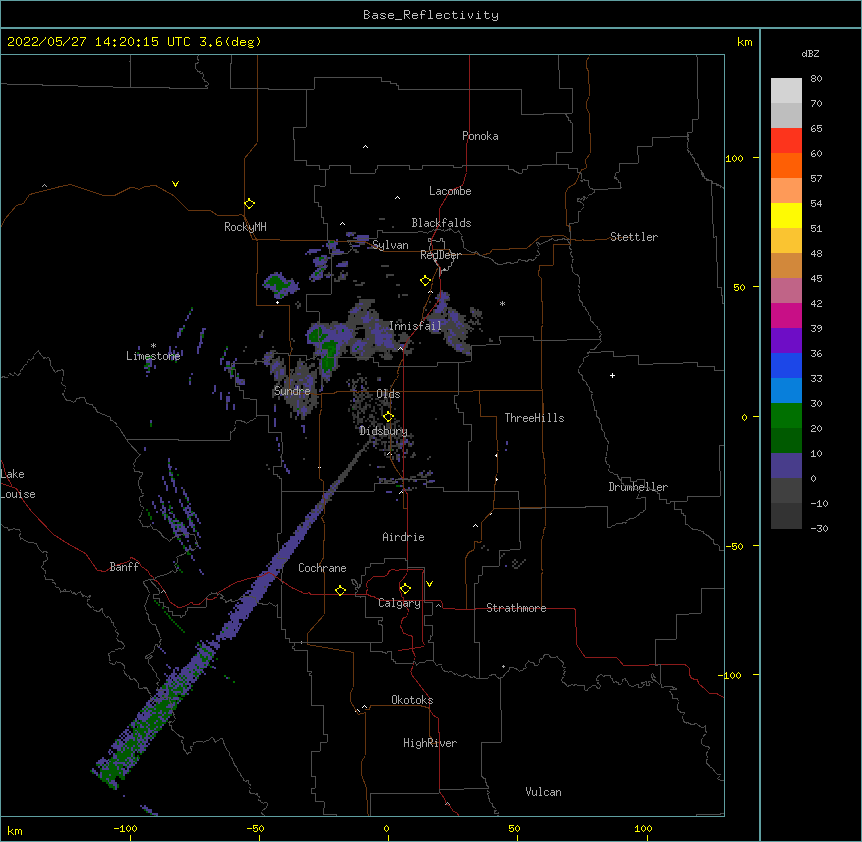Click the 36 dBZ blue legend color
This screenshot has height=842, width=862.
786,365
